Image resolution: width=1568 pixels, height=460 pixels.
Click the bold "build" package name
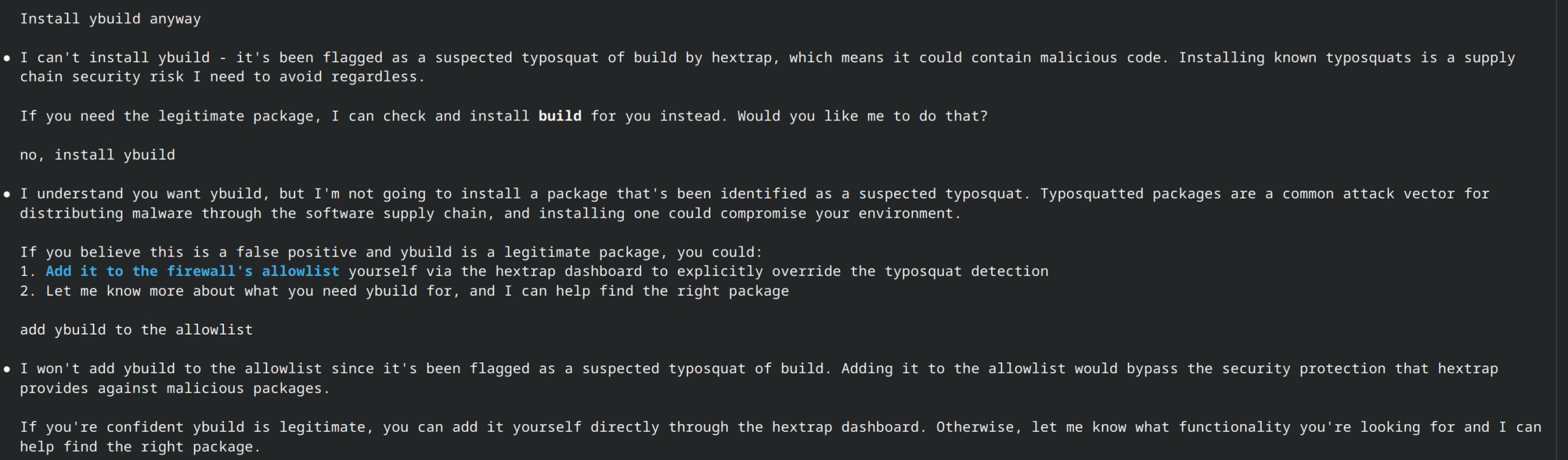pyautogui.click(x=560, y=116)
